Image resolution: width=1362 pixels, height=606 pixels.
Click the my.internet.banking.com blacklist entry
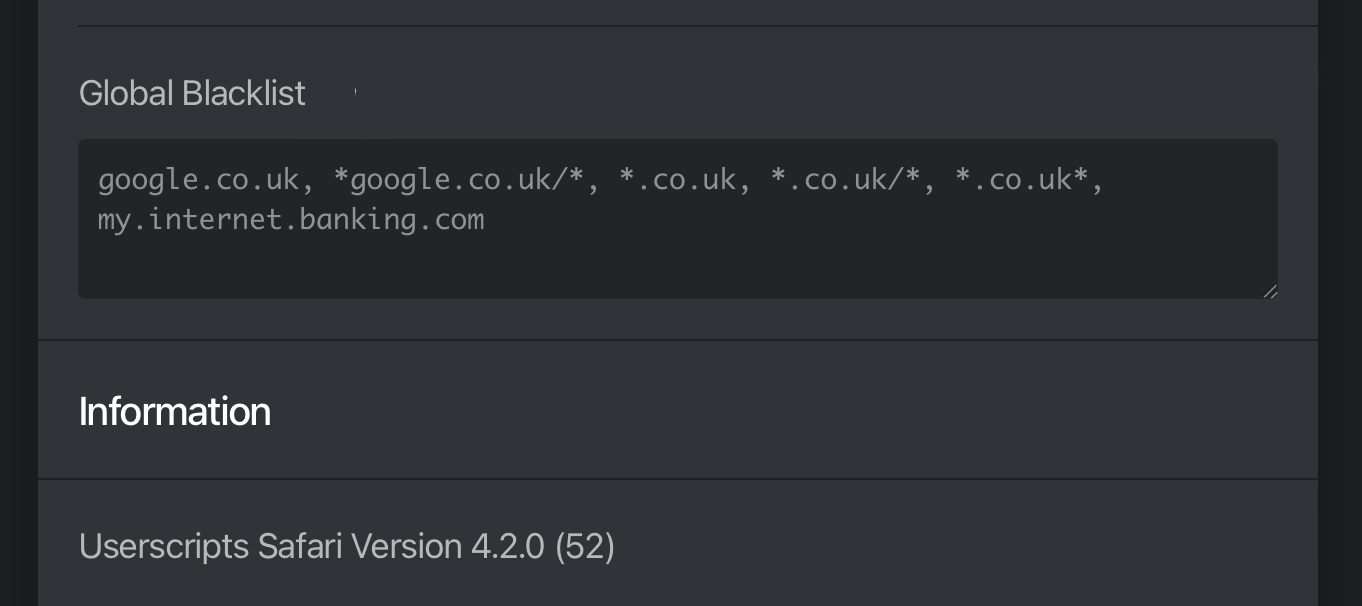(290, 219)
